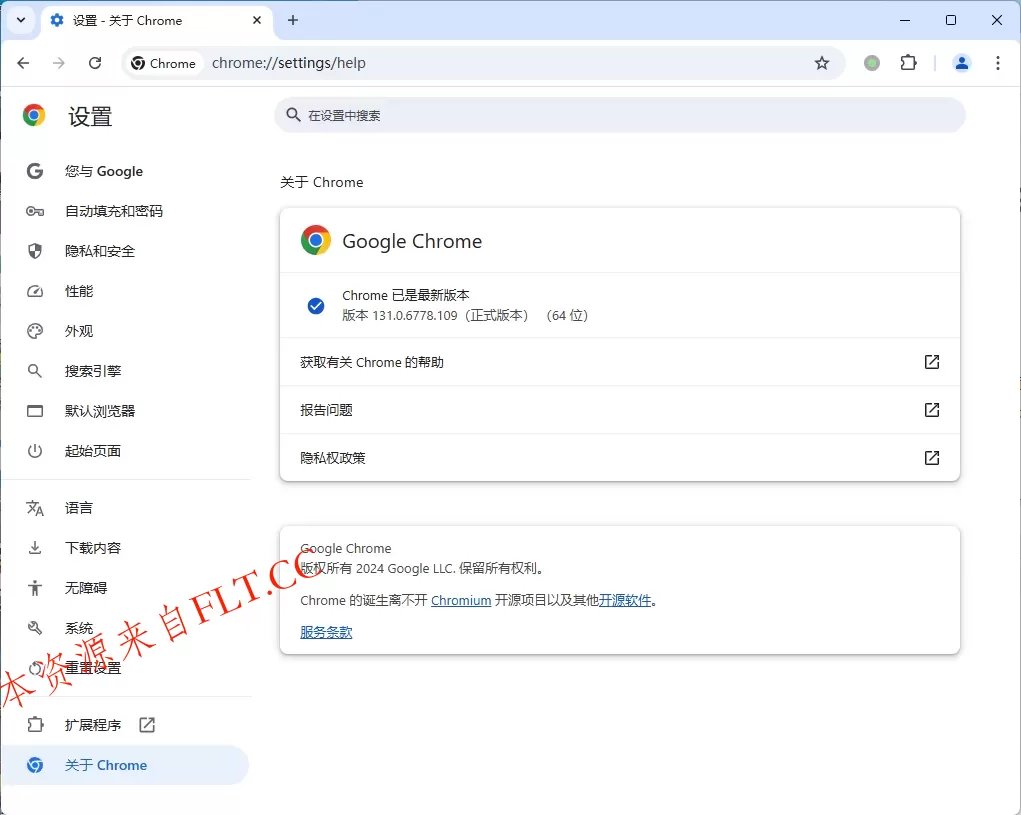Image resolution: width=1021 pixels, height=815 pixels.
Task: Click the blue up-to-date checkmark icon
Action: click(316, 305)
